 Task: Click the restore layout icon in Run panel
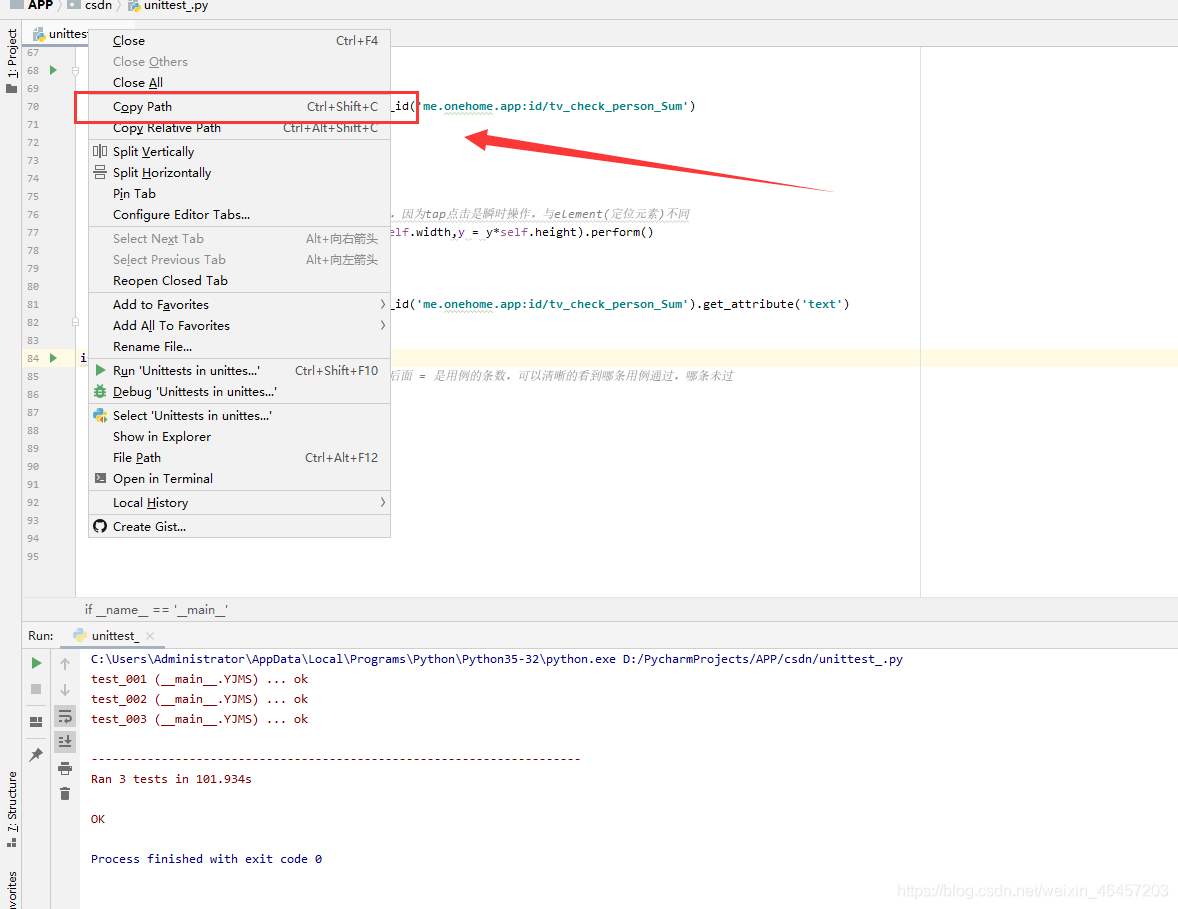coord(36,722)
